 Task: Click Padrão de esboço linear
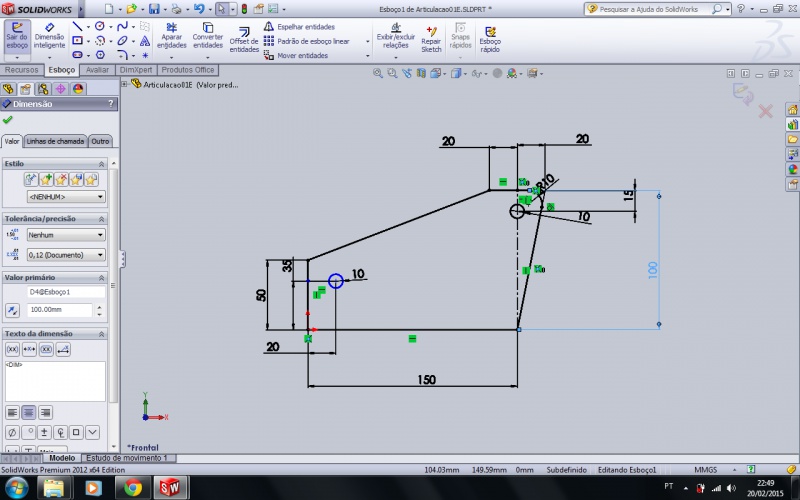pos(307,41)
